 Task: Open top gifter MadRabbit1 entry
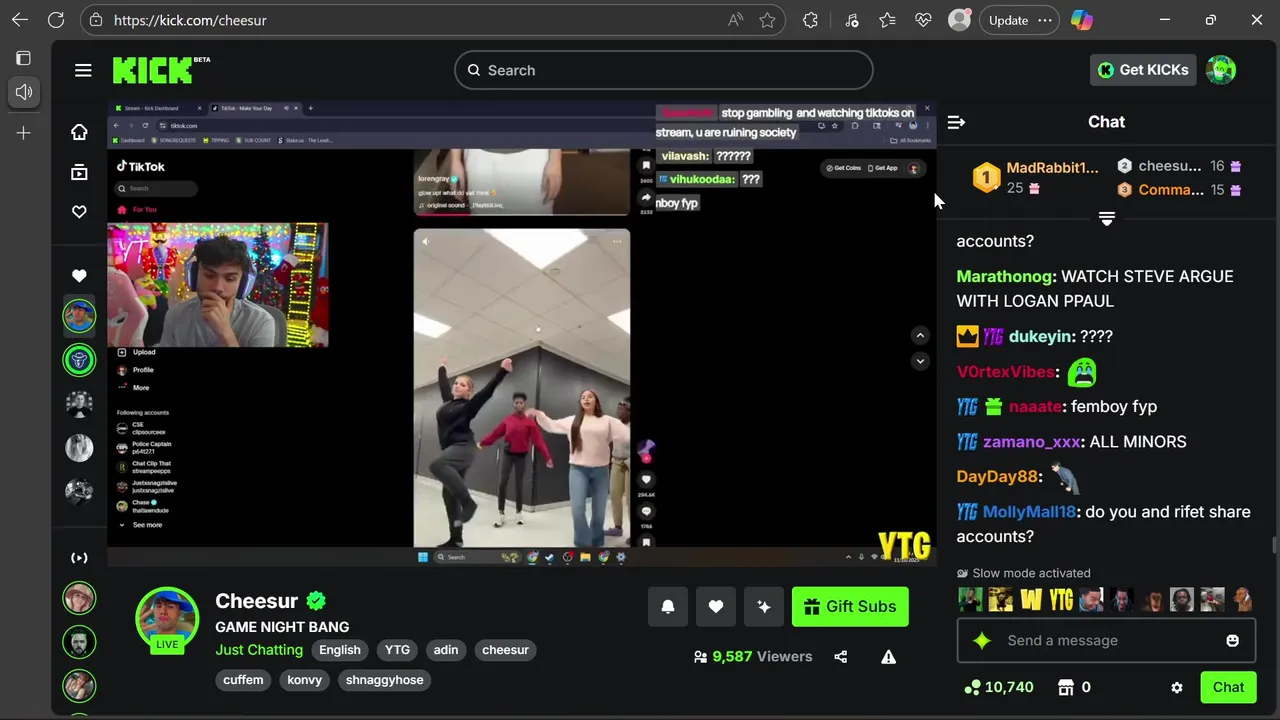(x=1036, y=178)
